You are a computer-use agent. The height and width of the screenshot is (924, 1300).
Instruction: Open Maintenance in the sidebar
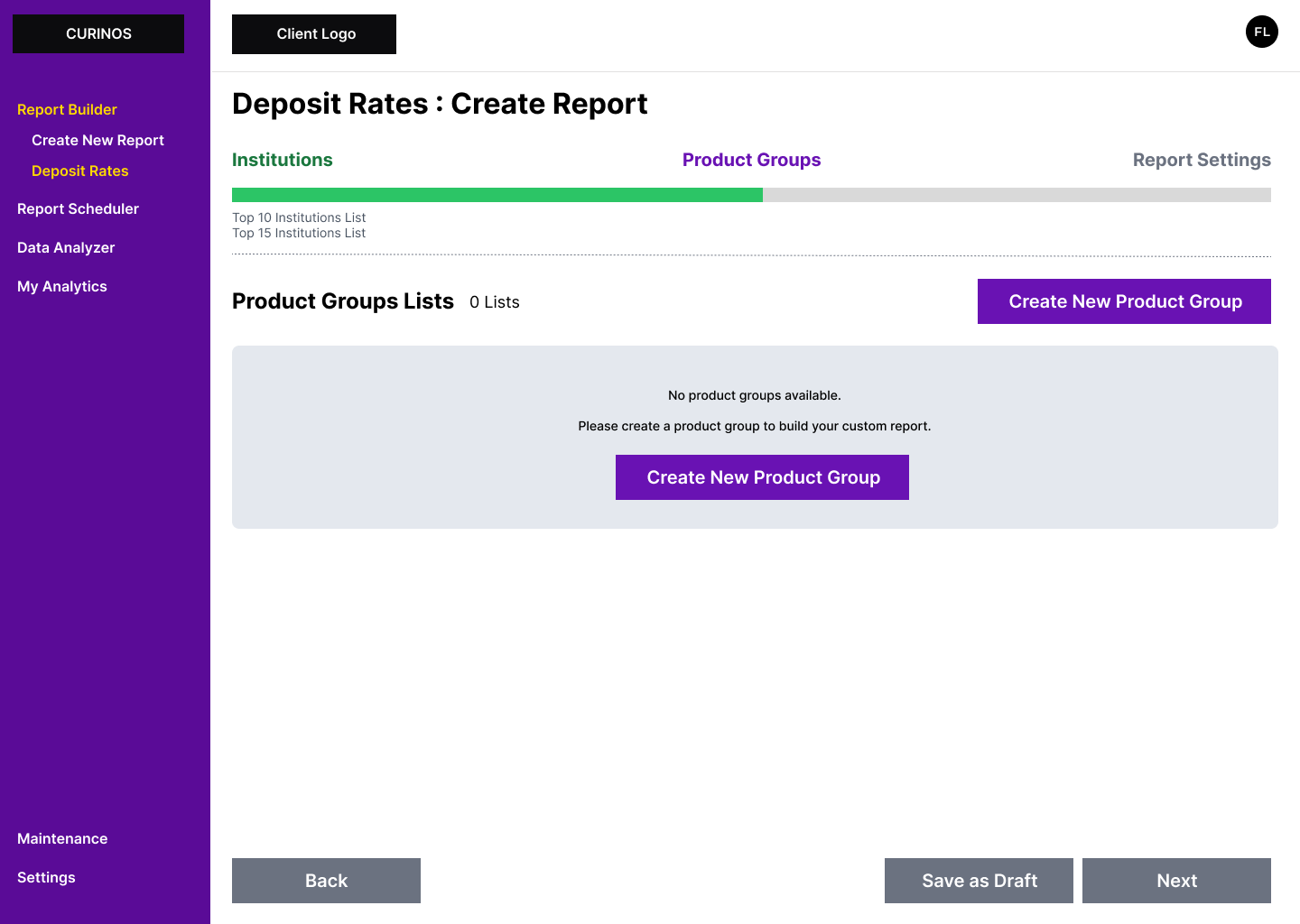click(x=62, y=838)
